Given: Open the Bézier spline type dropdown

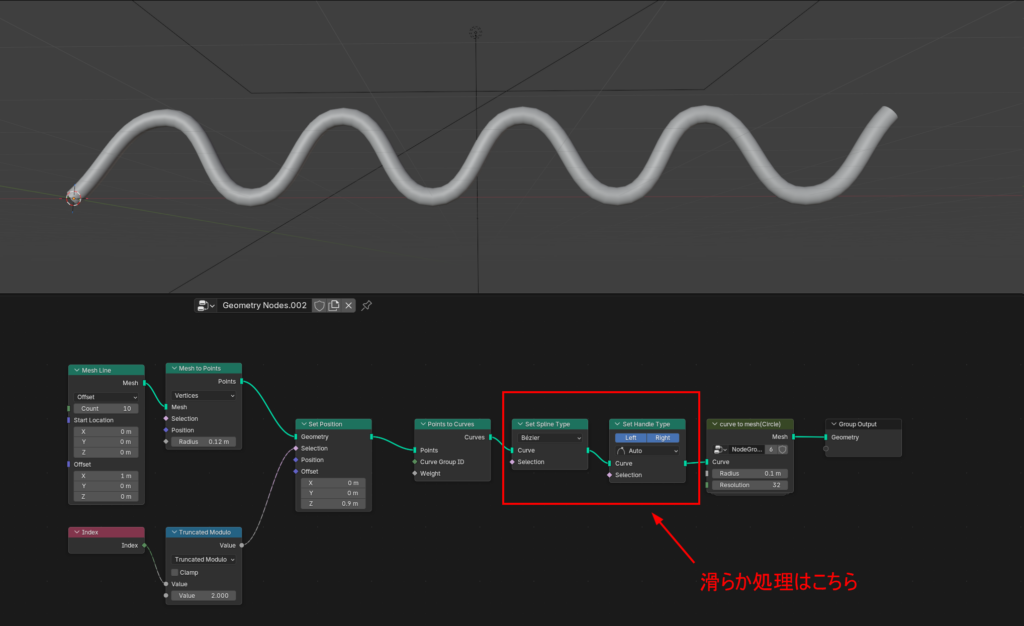Looking at the screenshot, I should pos(549,438).
